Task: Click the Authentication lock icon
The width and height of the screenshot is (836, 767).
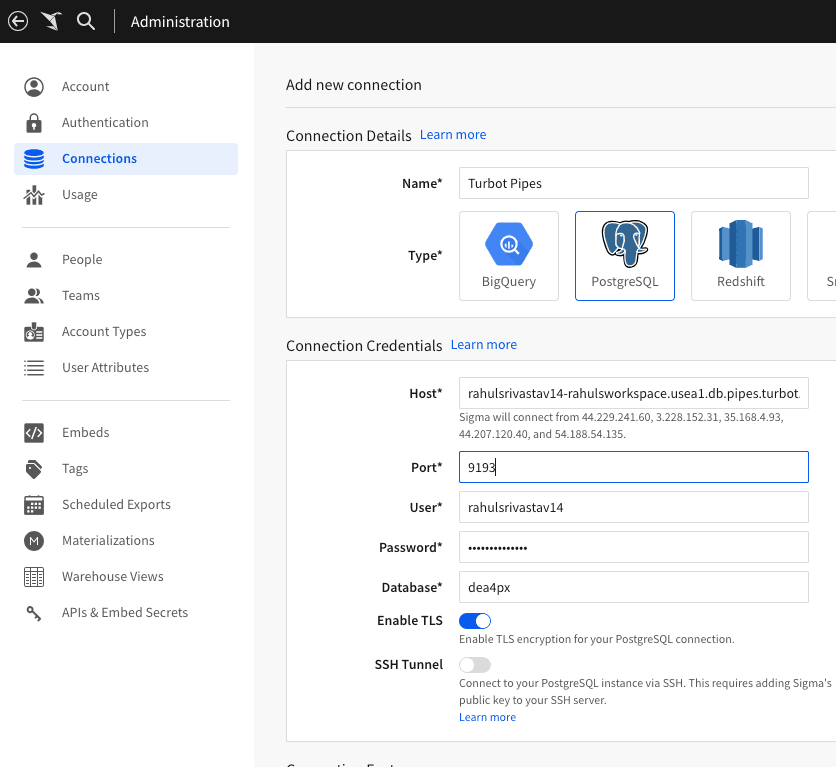Action: click(34, 123)
